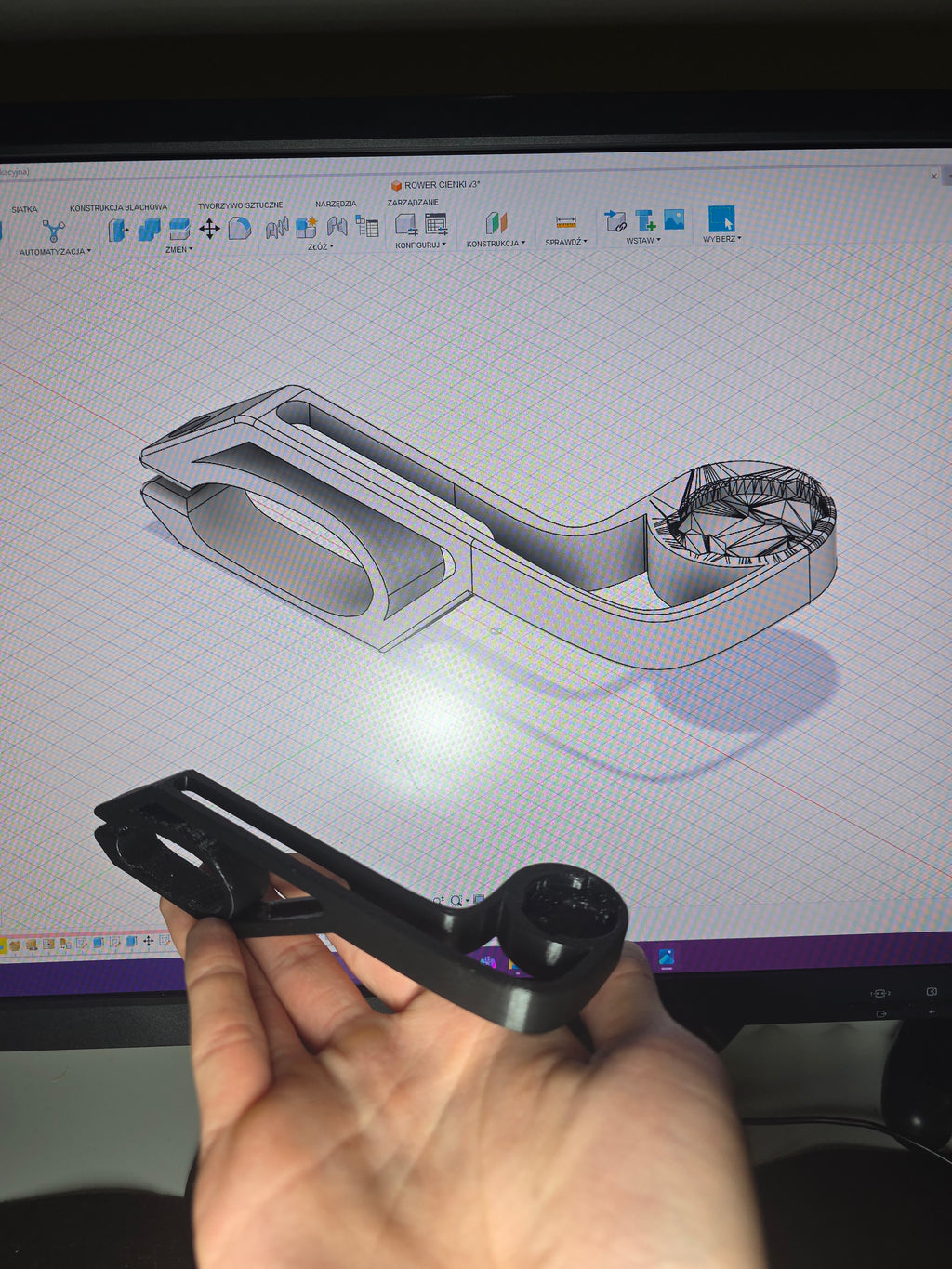Click the layered-block icon above ZMIEŃ
Image resolution: width=952 pixels, height=1269 pixels.
point(178,229)
